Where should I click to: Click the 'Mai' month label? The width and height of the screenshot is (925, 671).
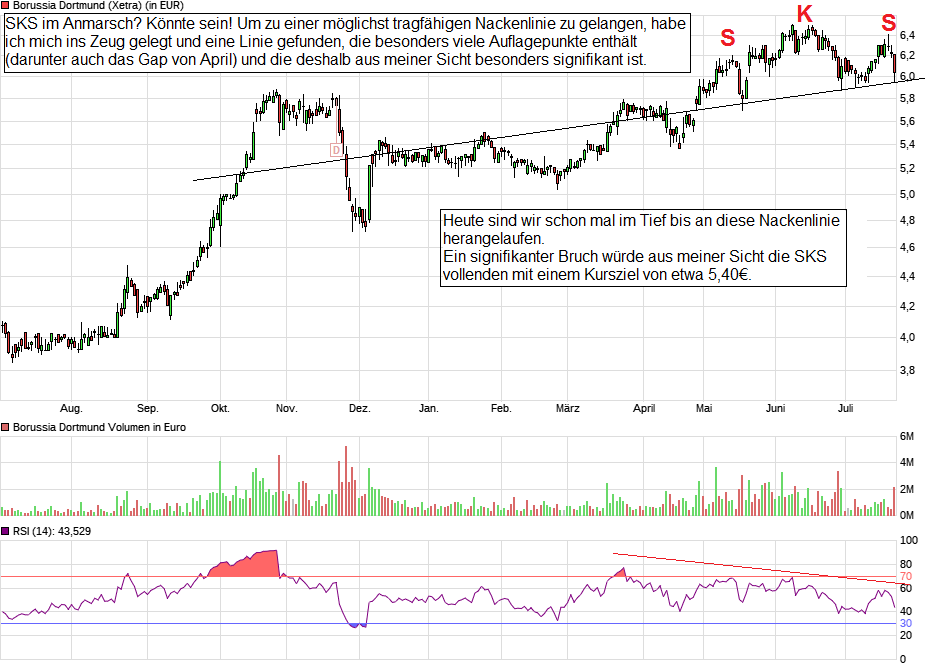tap(704, 408)
